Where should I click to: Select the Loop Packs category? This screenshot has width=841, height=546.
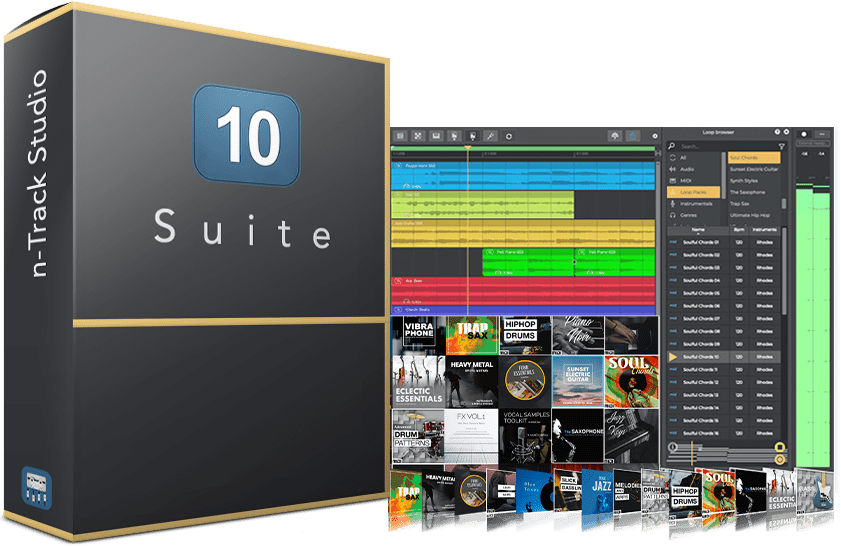[x=694, y=192]
